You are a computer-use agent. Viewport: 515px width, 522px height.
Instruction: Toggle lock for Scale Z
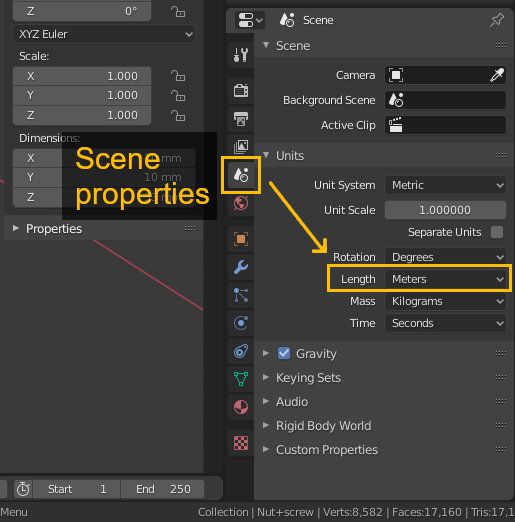pos(178,116)
